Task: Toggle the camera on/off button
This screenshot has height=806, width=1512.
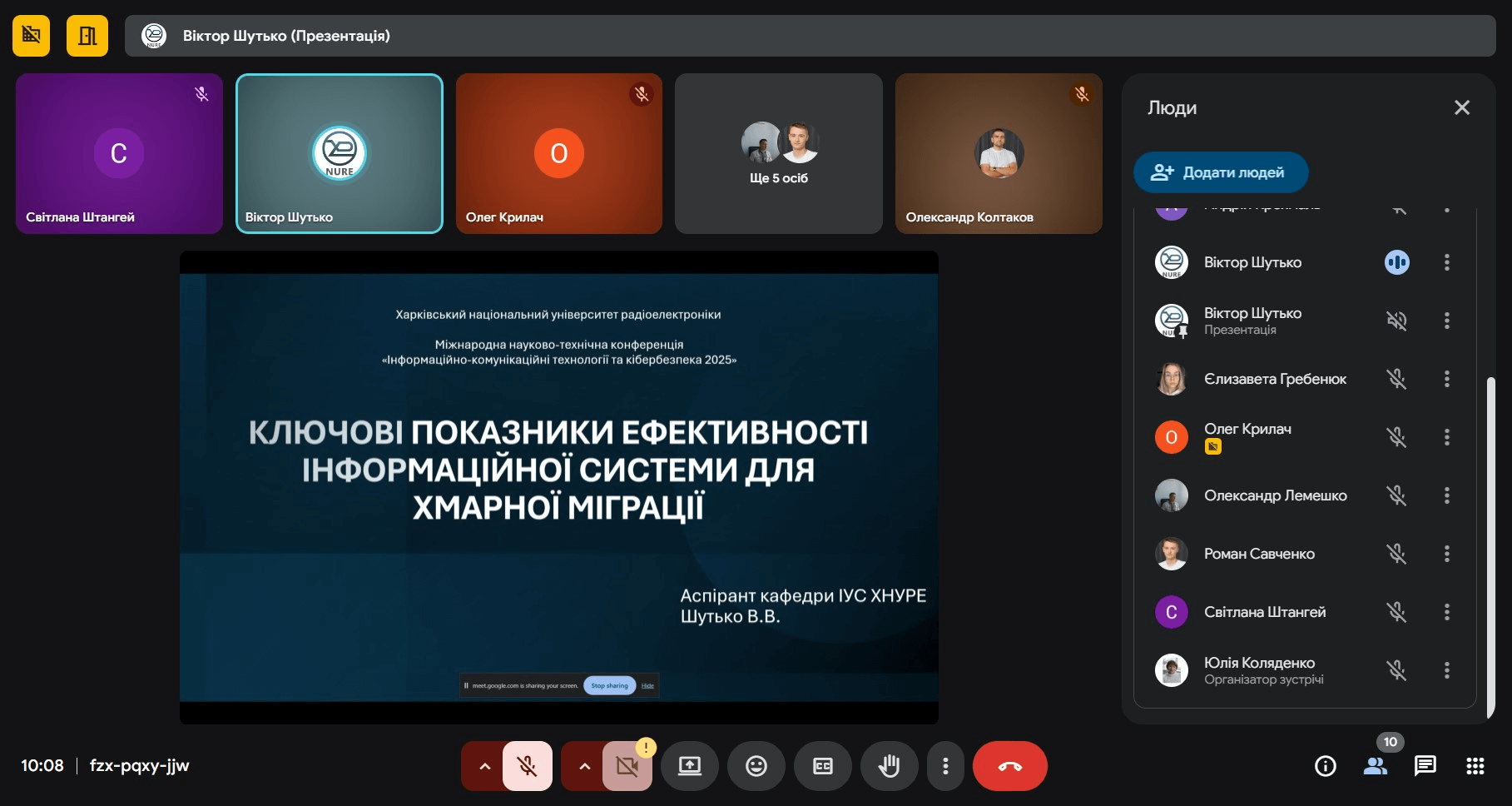Action: click(627, 766)
